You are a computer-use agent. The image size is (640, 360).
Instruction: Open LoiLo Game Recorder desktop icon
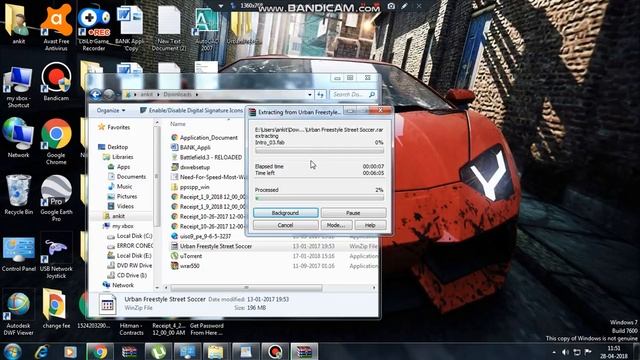pos(94,27)
